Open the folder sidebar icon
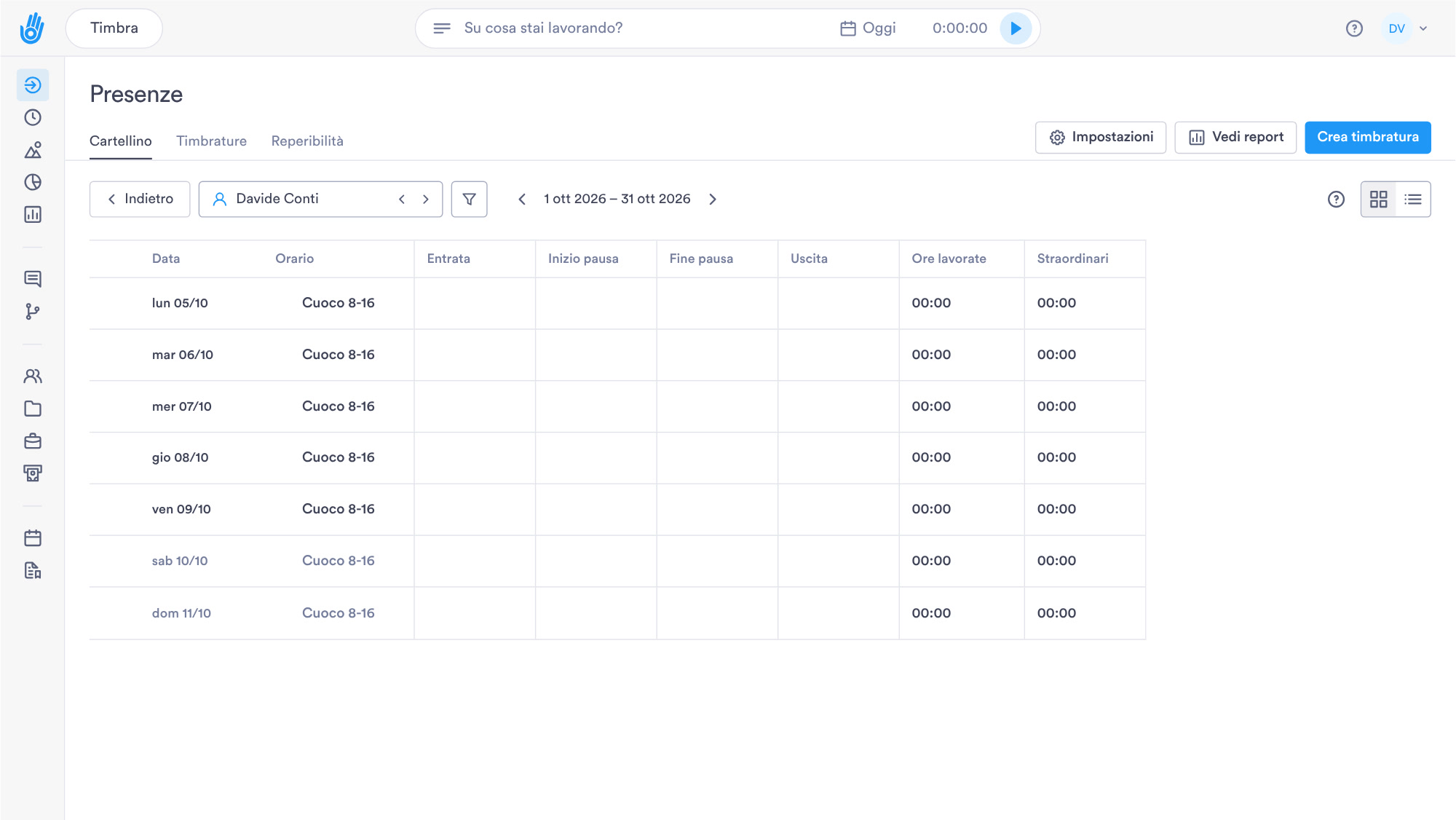 coord(33,409)
